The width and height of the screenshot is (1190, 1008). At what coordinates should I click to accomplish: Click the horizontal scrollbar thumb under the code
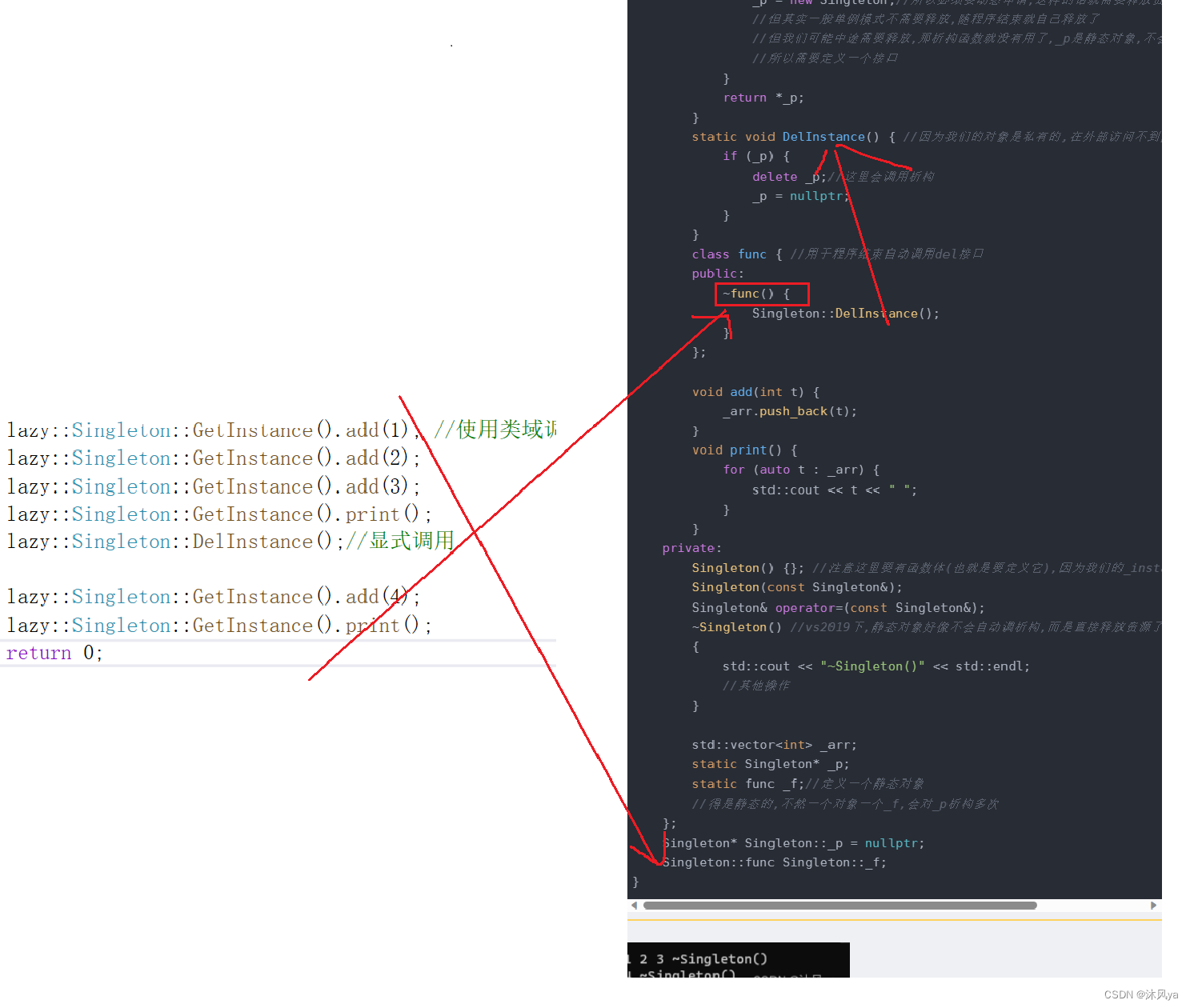click(839, 906)
